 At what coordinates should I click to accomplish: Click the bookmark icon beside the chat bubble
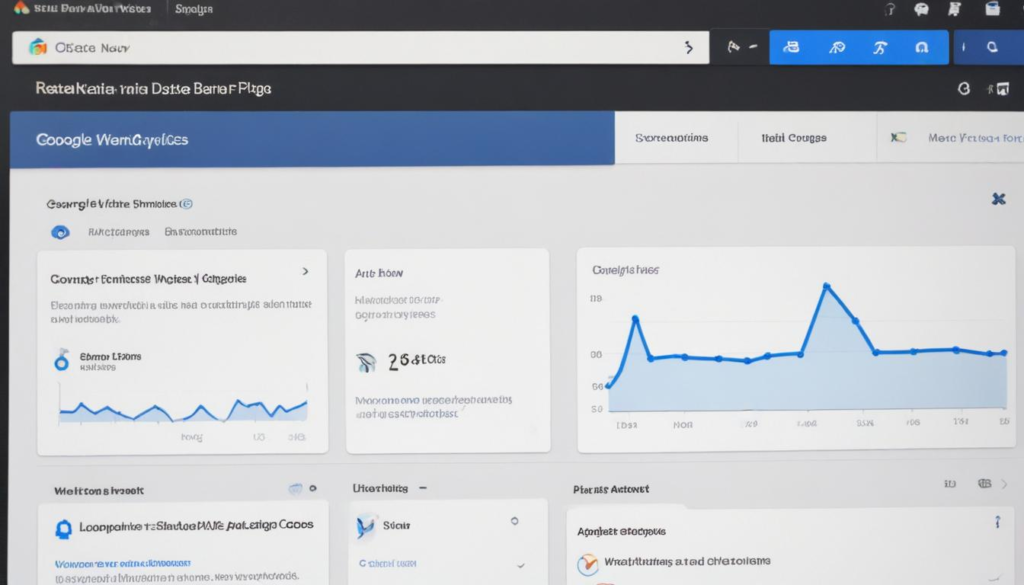tap(954, 8)
